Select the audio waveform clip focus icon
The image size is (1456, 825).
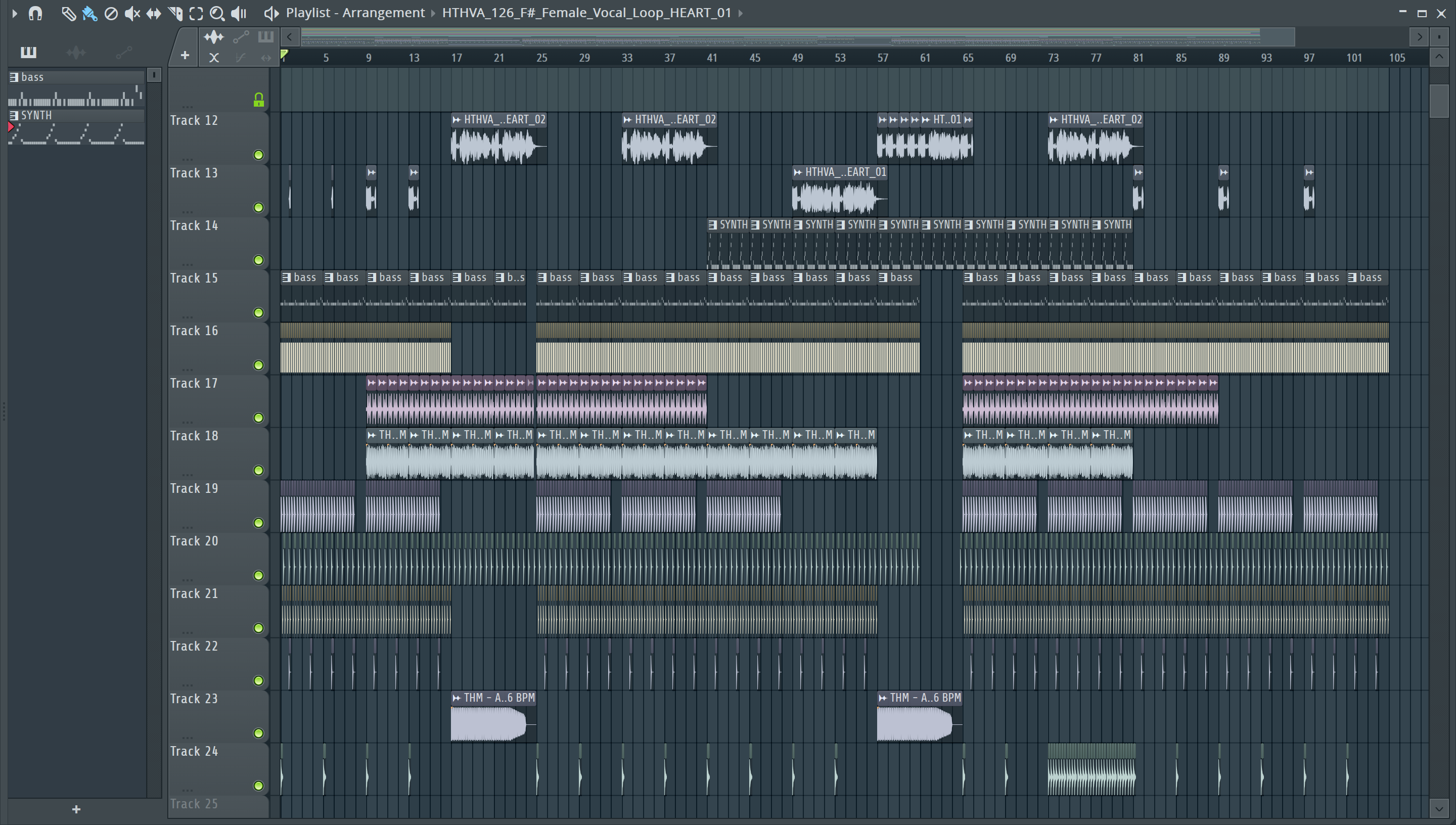(x=214, y=37)
